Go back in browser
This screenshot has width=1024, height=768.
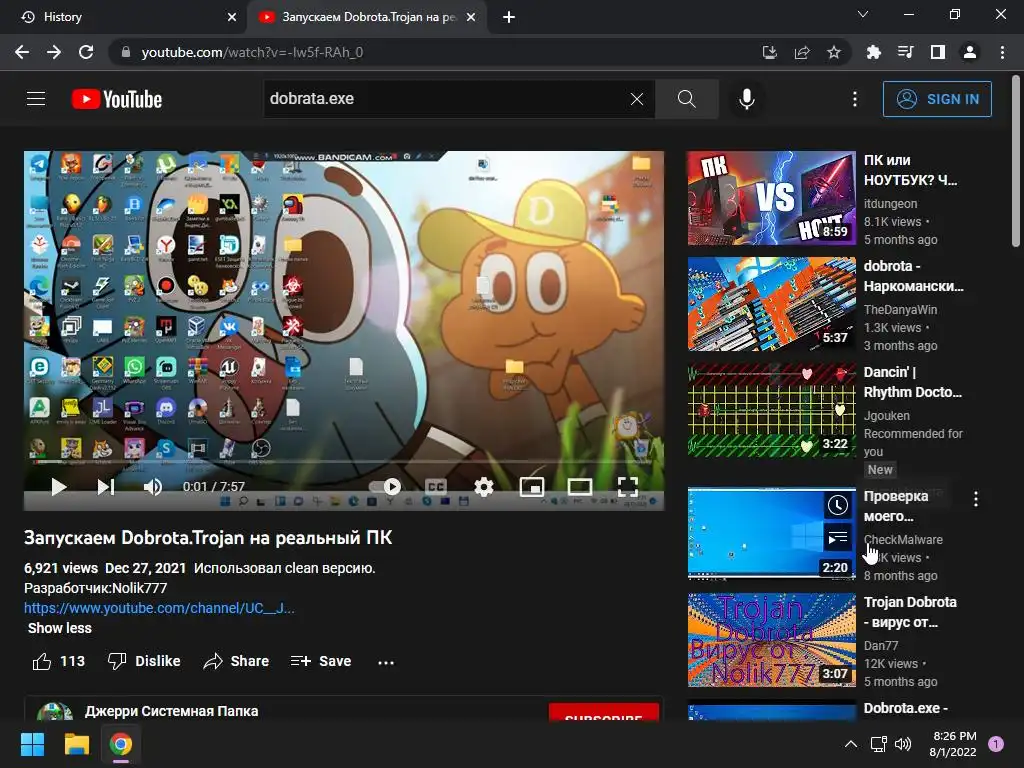coord(22,52)
